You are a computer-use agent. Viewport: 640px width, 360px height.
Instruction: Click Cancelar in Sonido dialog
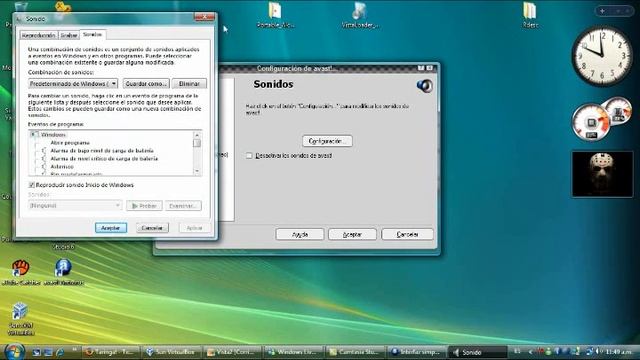coord(152,228)
